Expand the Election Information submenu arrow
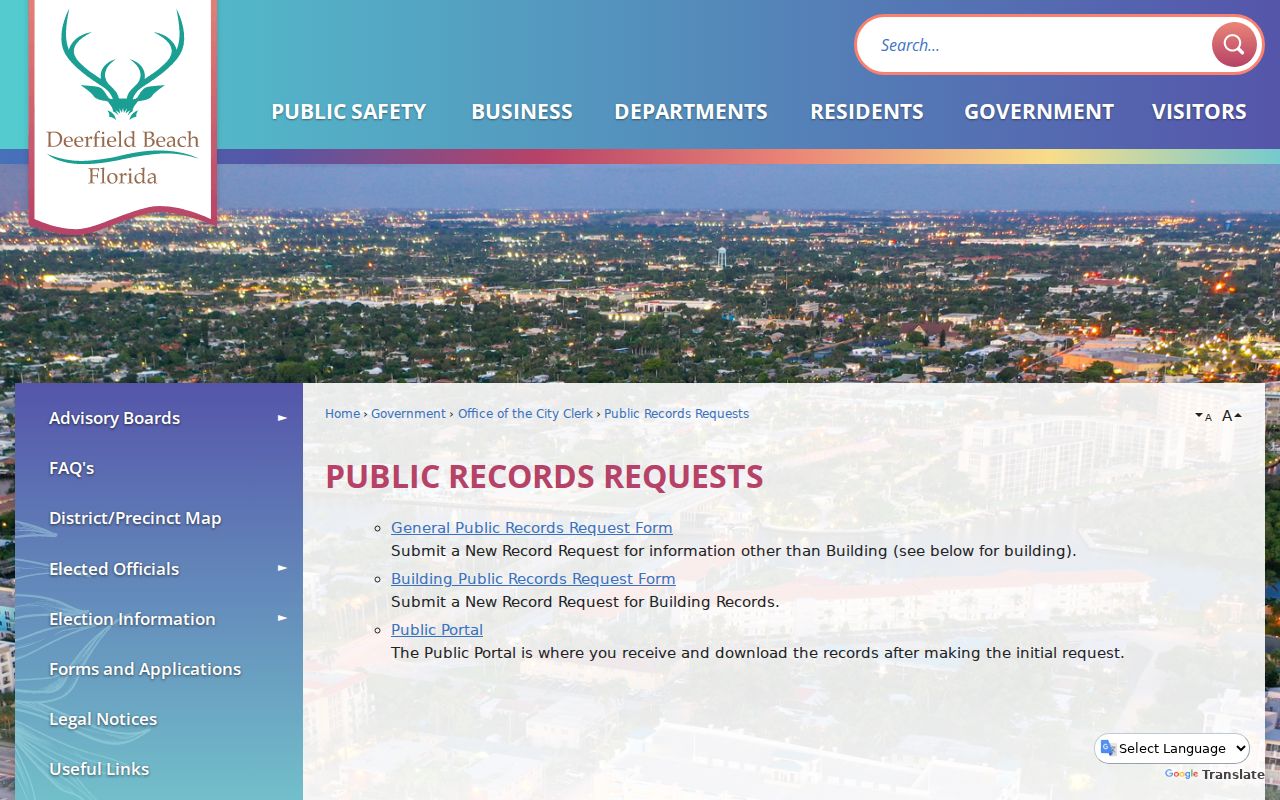Viewport: 1280px width, 800px height. tap(282, 619)
